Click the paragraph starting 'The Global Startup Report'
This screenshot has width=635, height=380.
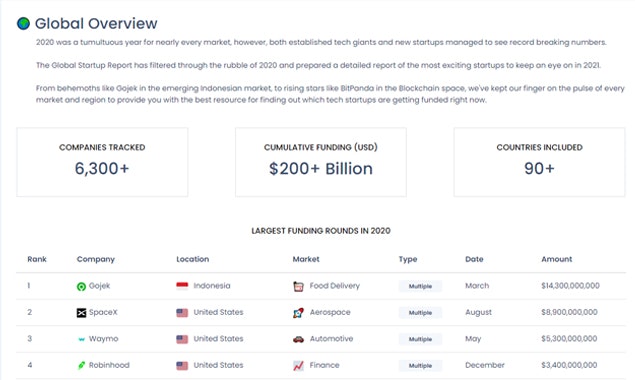pos(318,65)
